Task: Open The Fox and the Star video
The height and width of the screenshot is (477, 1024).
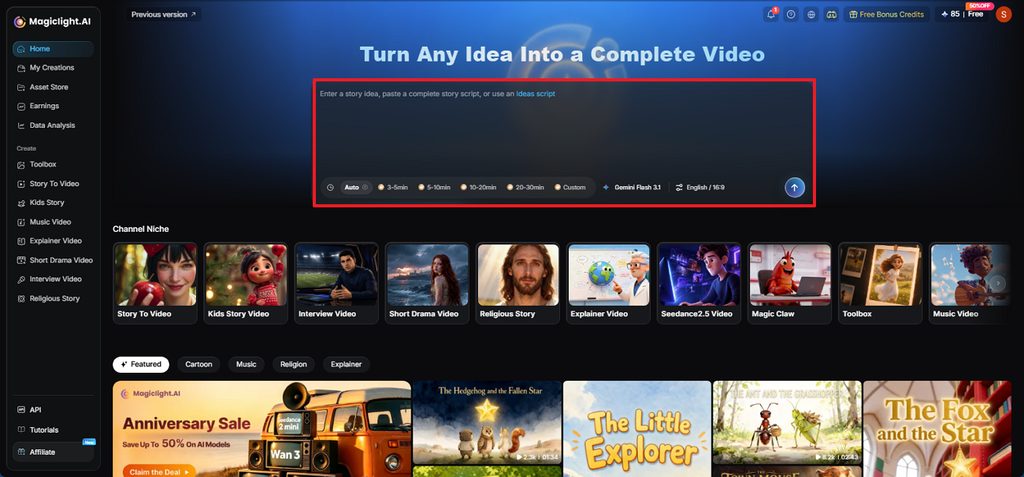Action: 937,429
